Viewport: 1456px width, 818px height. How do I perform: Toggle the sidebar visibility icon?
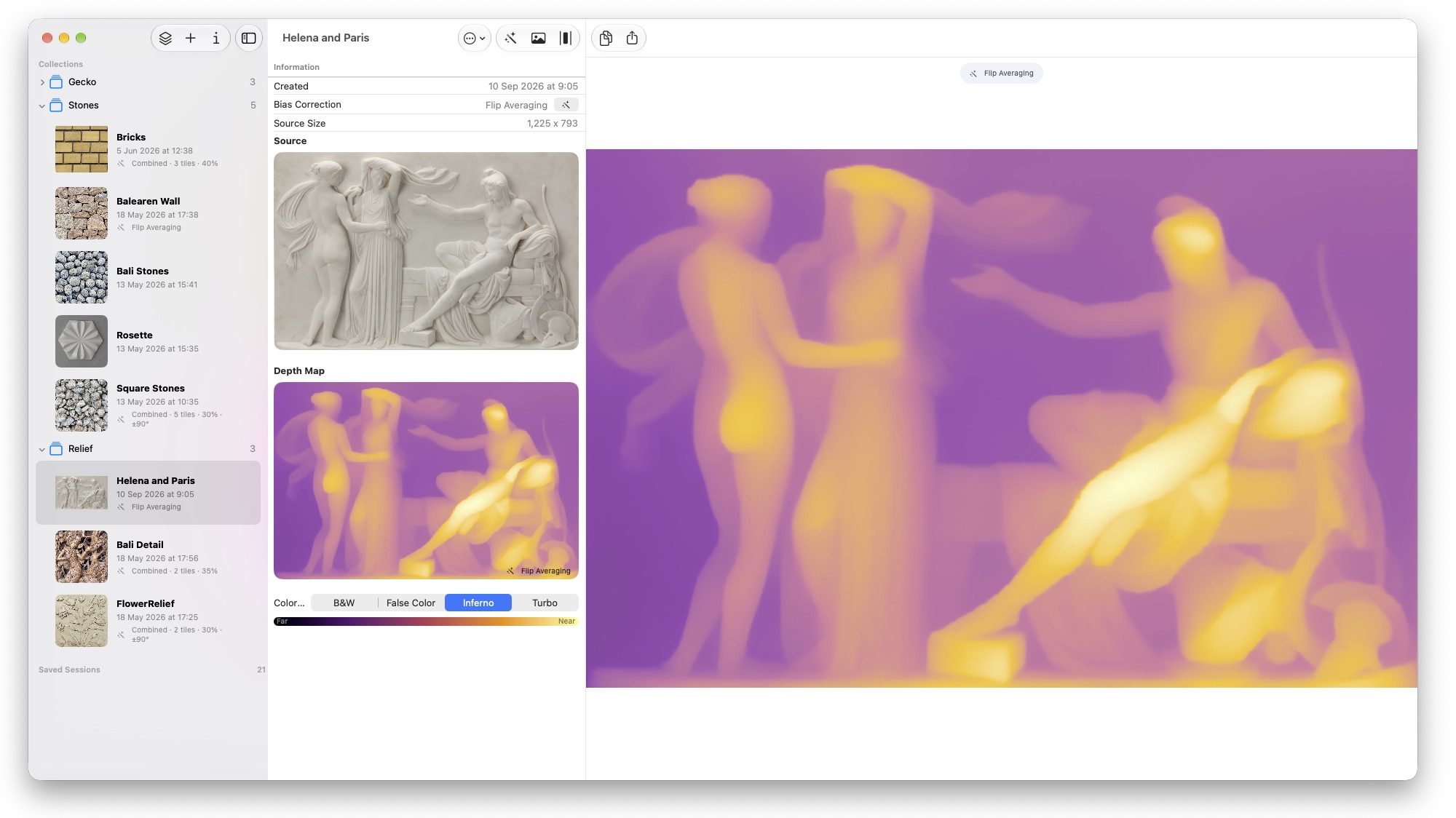pyautogui.click(x=249, y=38)
